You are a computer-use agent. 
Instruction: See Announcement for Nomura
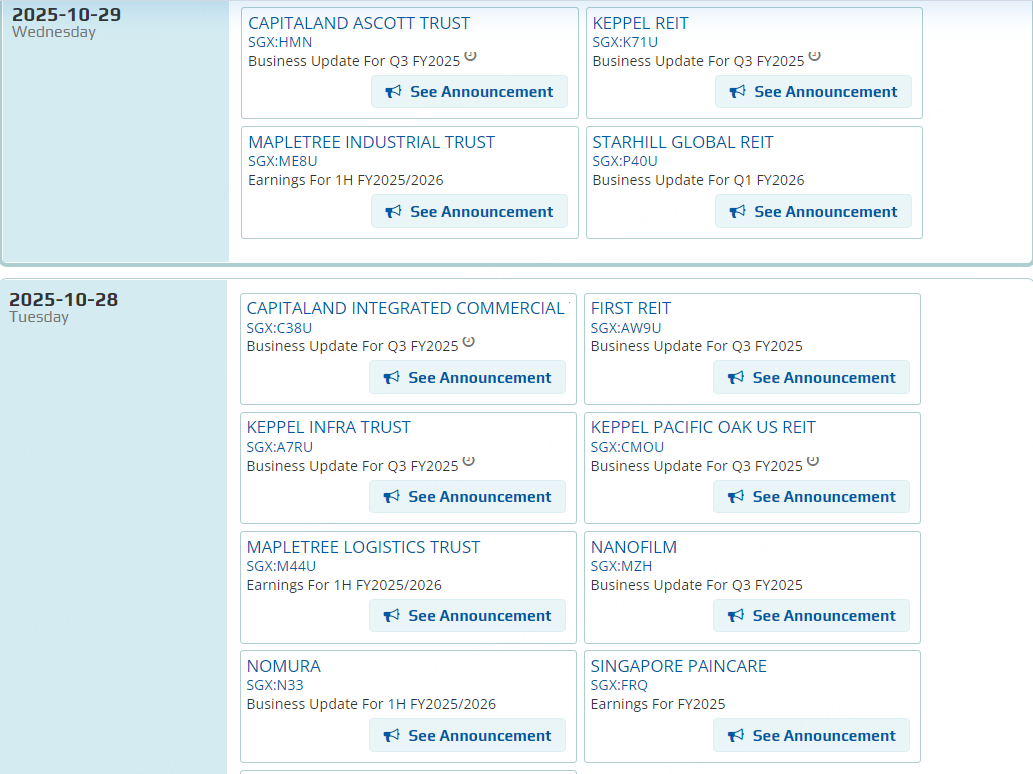click(x=467, y=735)
